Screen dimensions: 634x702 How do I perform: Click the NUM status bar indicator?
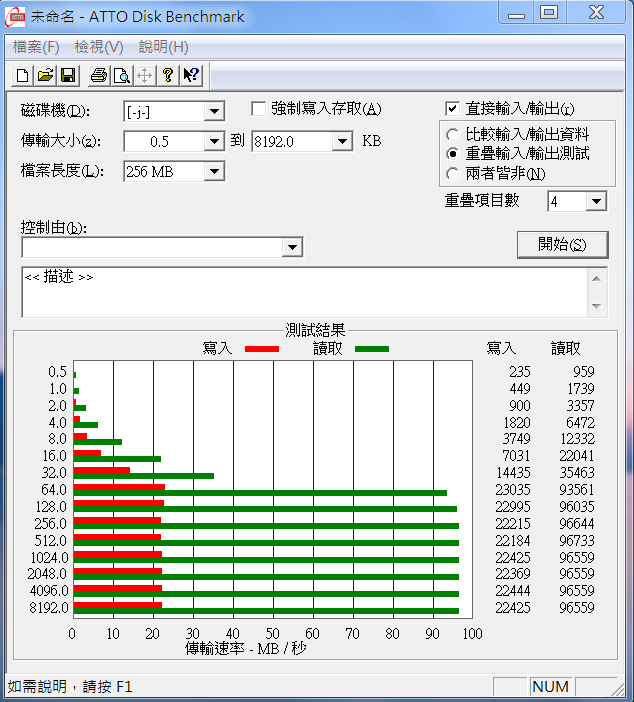pyautogui.click(x=550, y=686)
